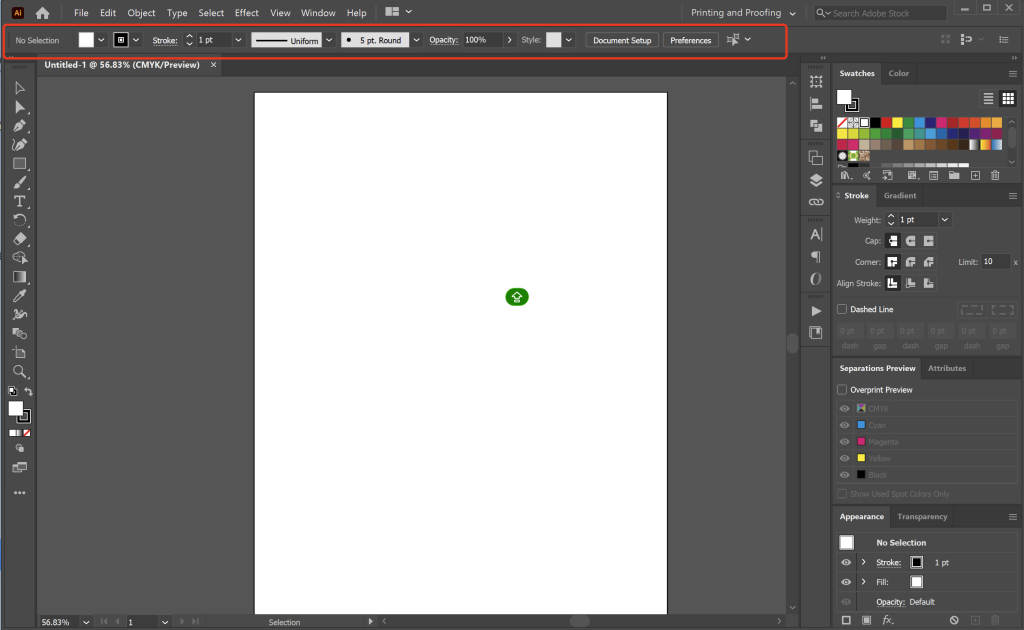
Task: Activate the Direct Selection tool
Action: click(x=19, y=107)
